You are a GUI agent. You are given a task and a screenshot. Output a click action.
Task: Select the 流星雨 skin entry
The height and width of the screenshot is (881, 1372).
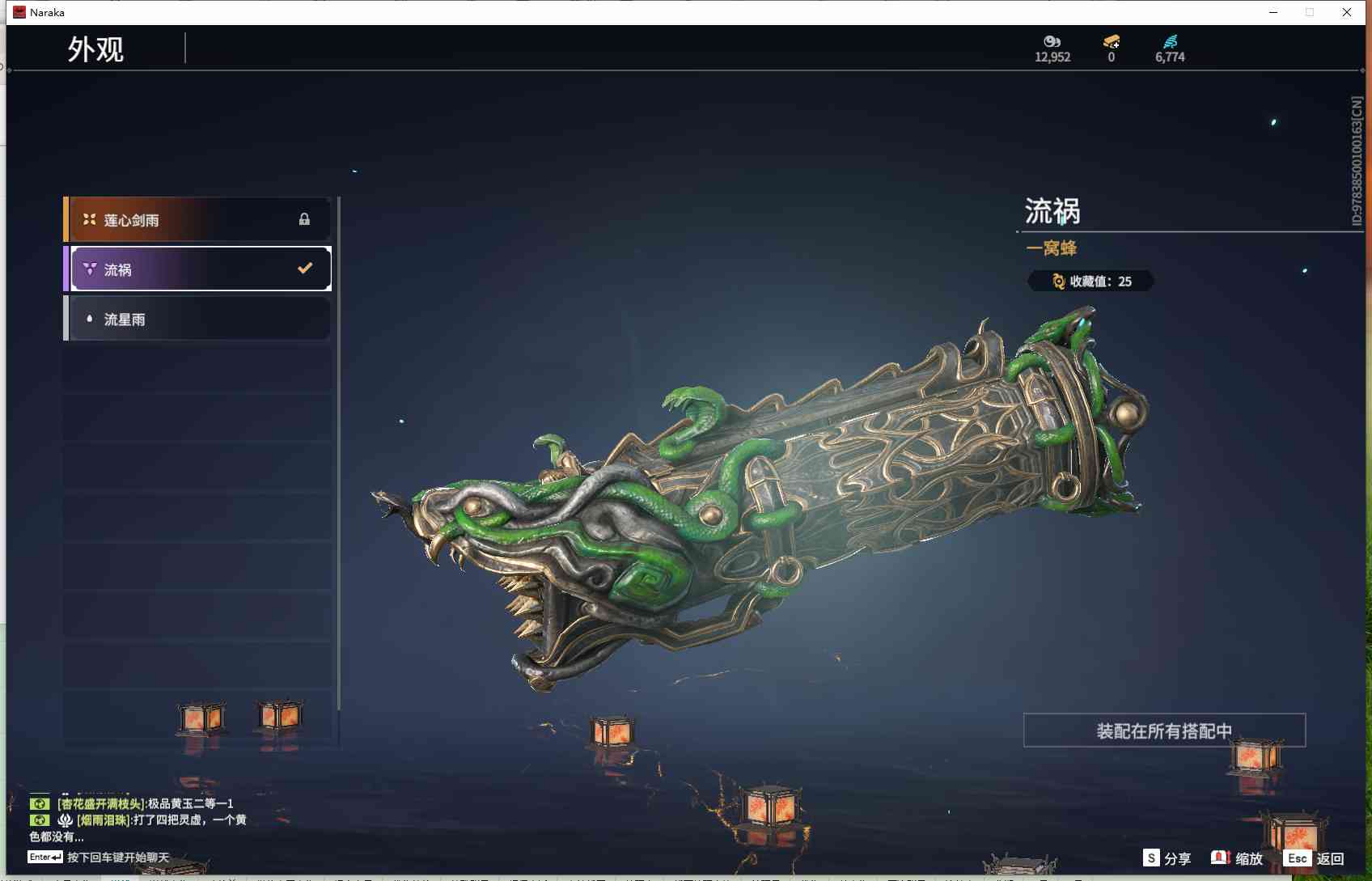197,319
